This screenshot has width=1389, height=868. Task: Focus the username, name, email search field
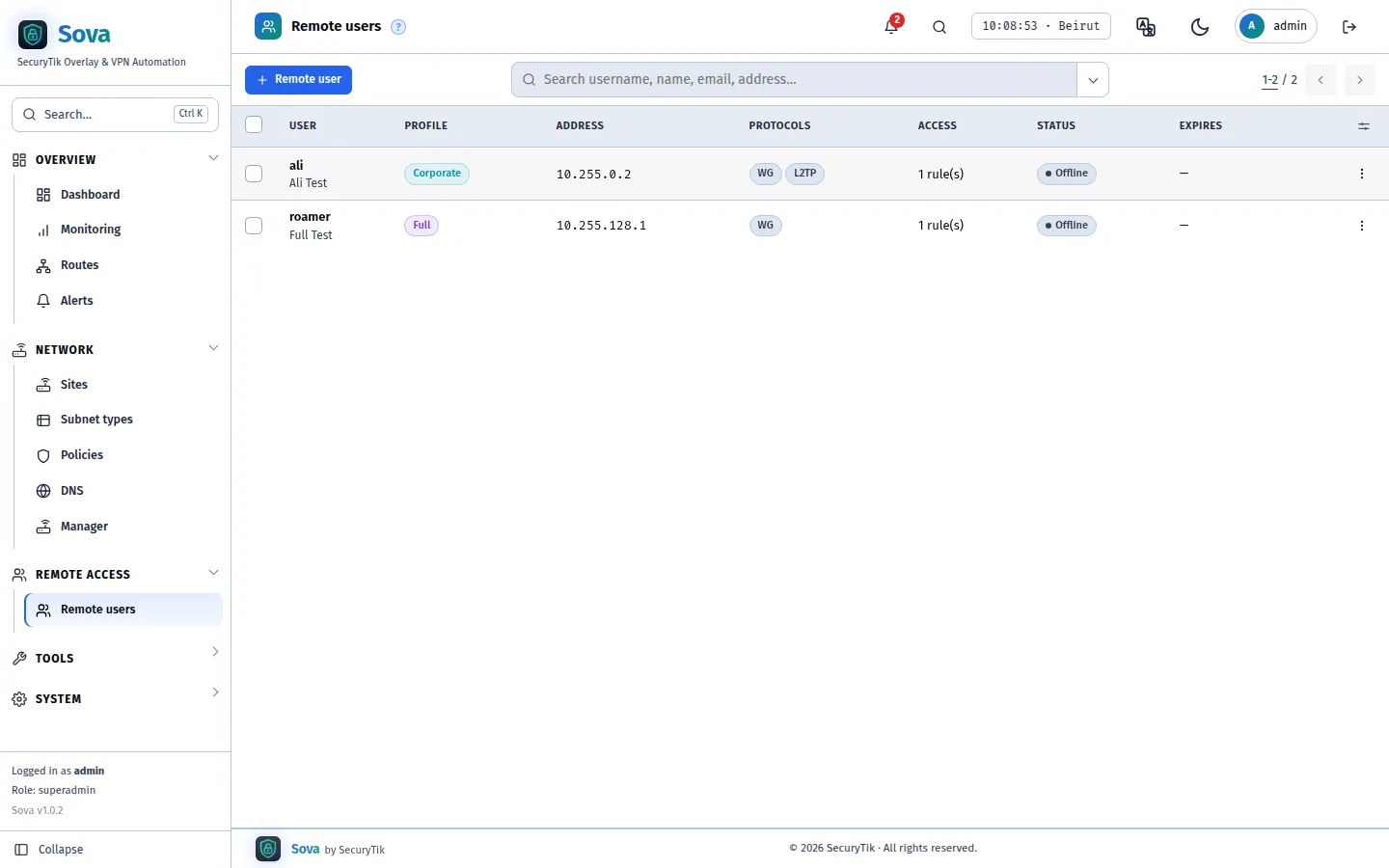(794, 80)
